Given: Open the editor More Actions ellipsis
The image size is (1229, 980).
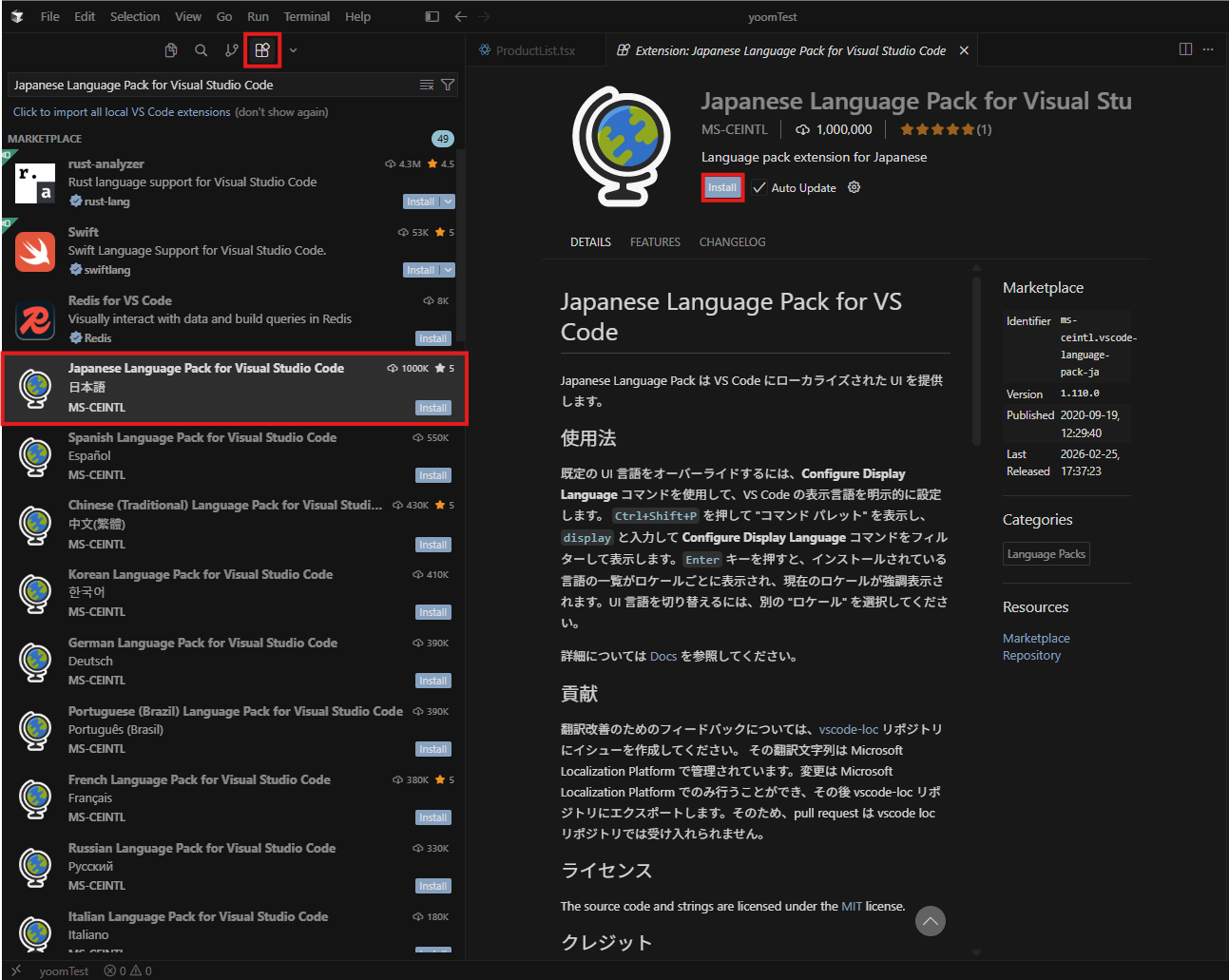Looking at the screenshot, I should 1208,49.
